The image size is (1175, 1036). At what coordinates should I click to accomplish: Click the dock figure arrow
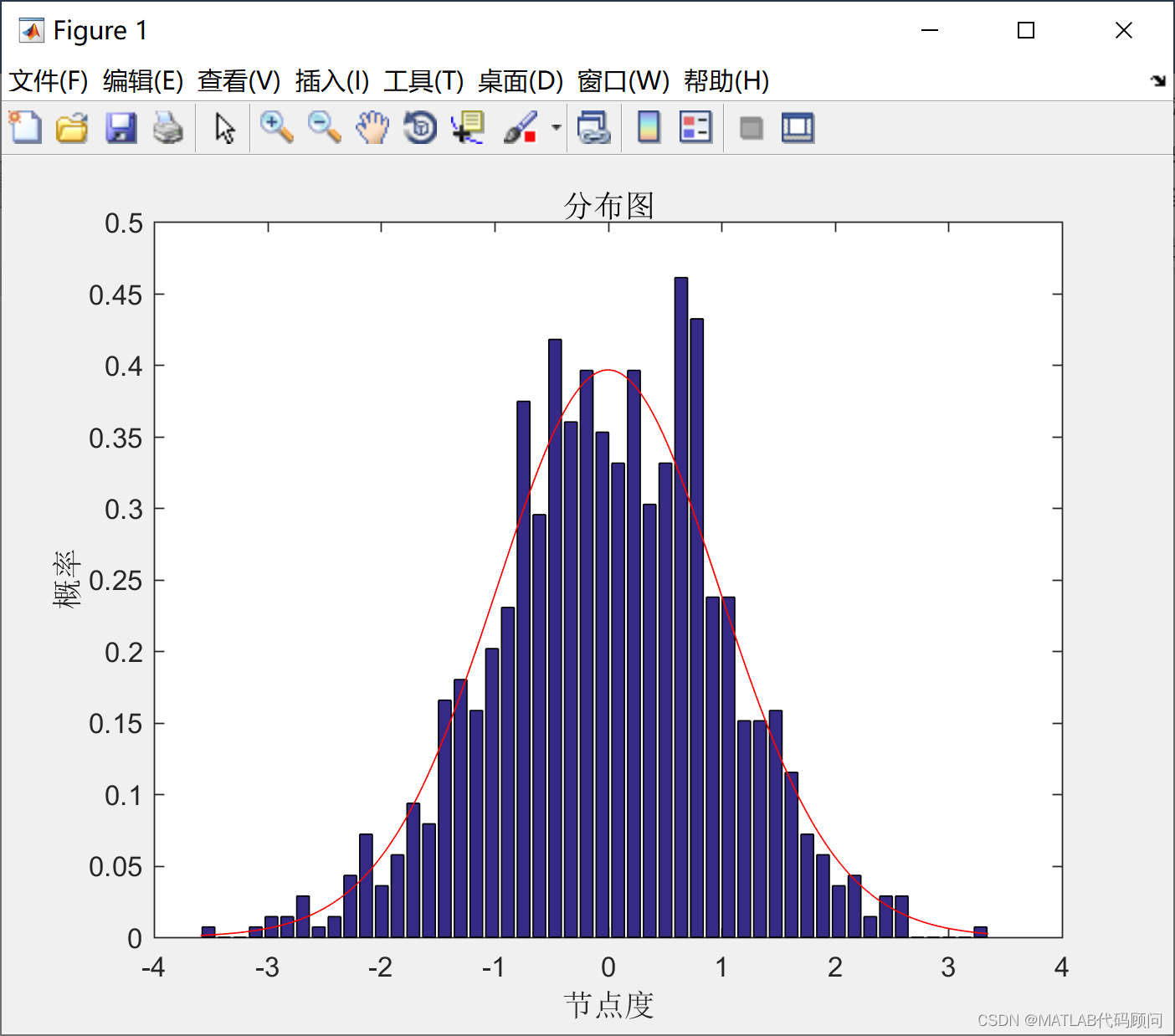(1159, 81)
